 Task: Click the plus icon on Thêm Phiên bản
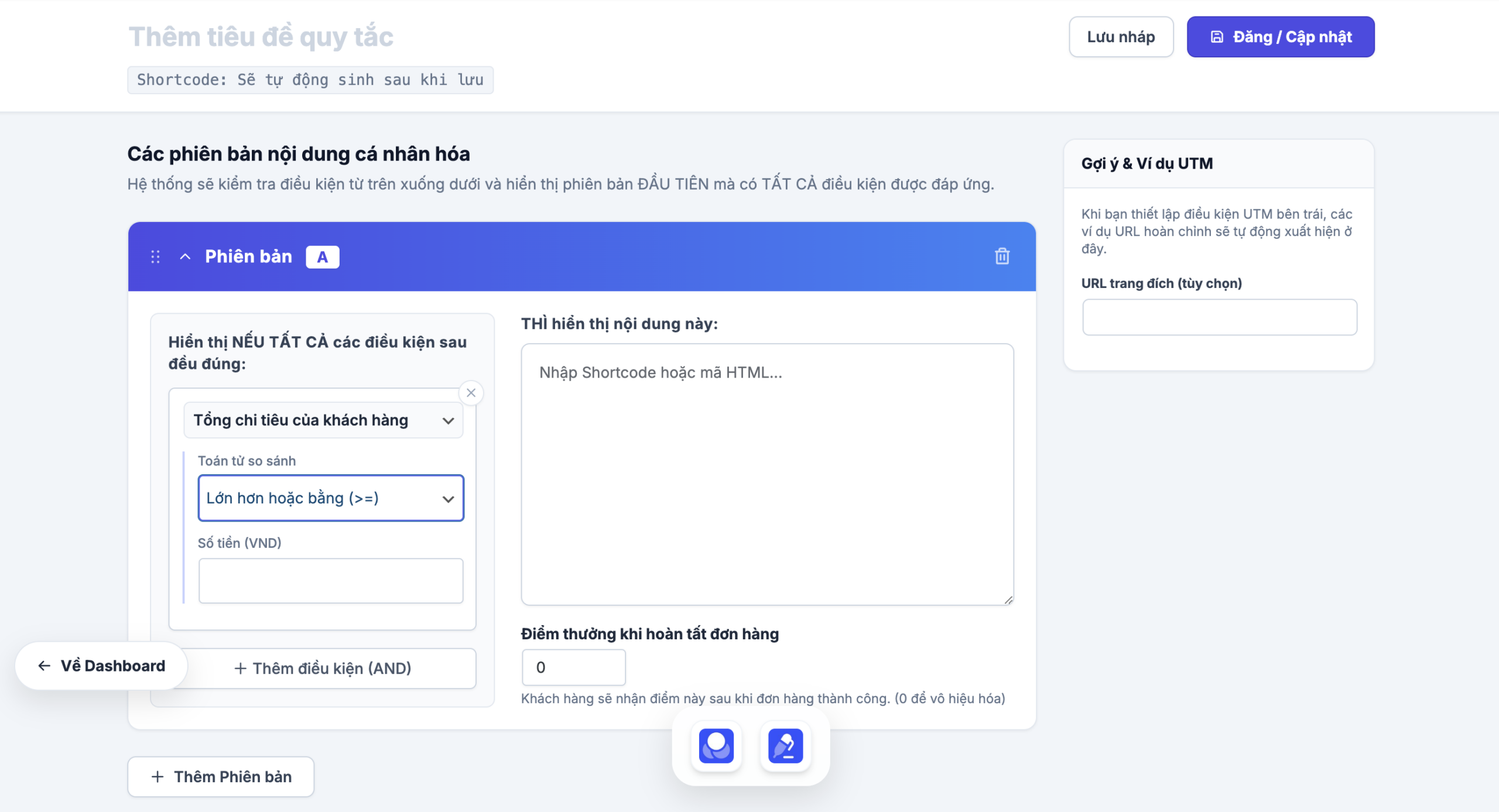click(x=158, y=777)
